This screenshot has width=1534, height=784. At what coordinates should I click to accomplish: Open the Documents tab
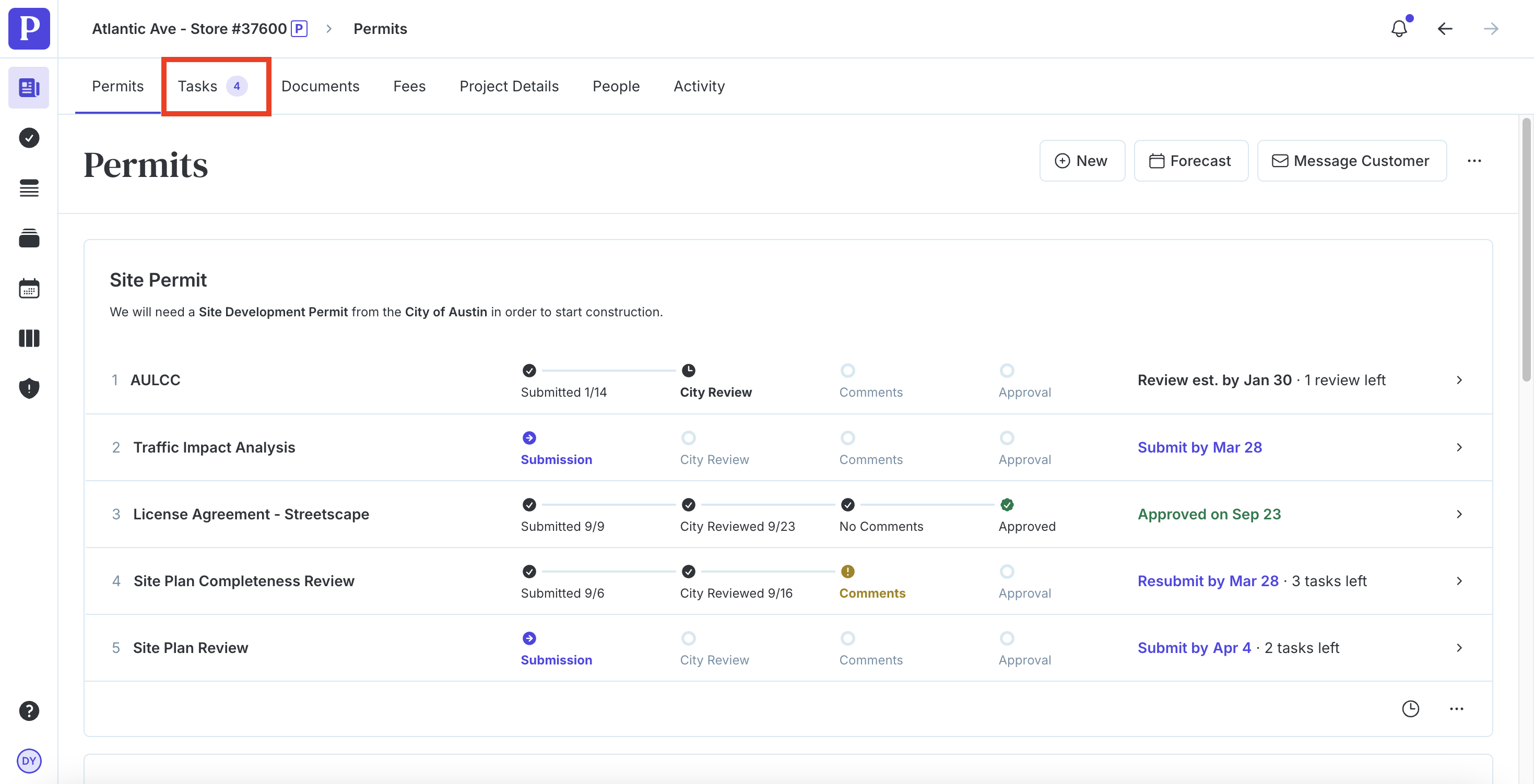[x=321, y=86]
